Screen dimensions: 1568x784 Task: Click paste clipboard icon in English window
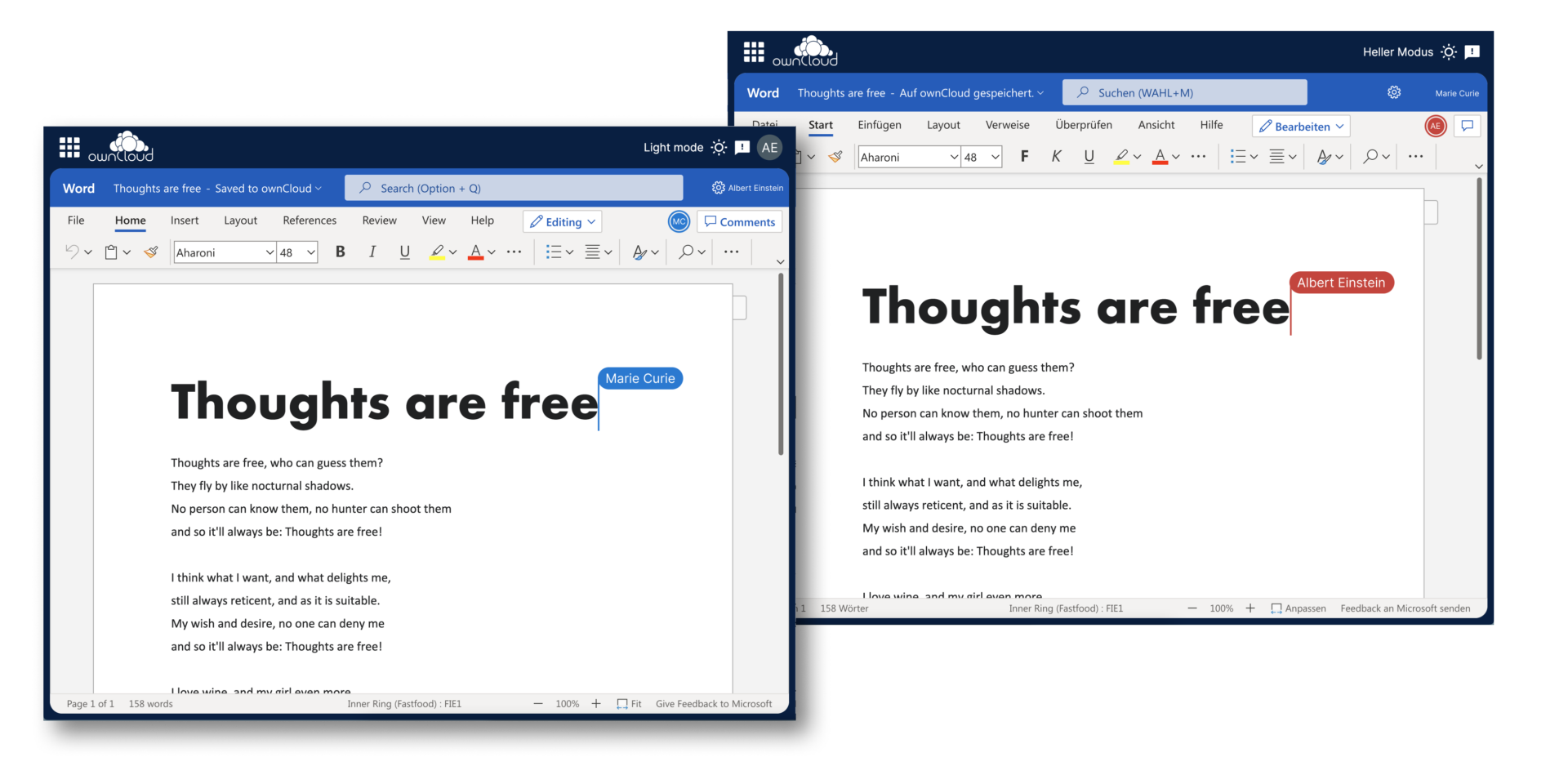111,252
